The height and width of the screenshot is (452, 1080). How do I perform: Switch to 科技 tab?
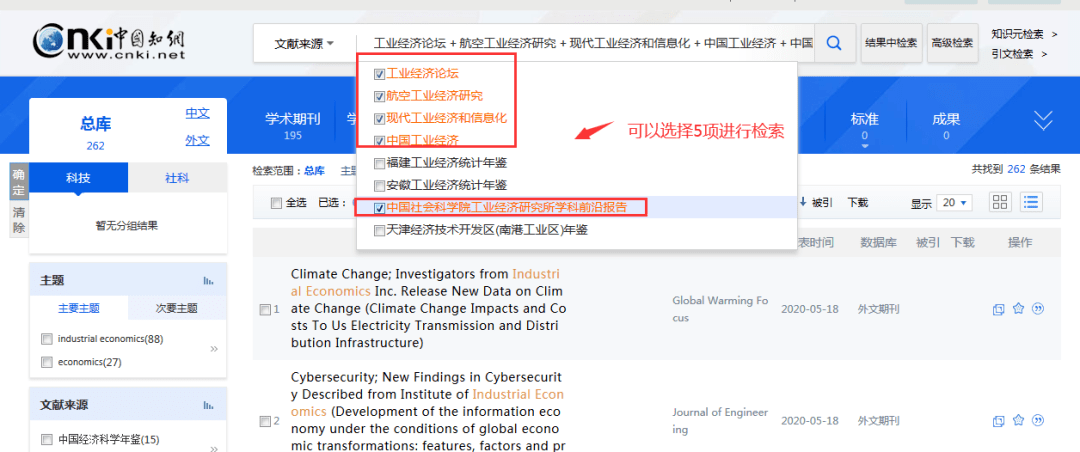(79, 178)
